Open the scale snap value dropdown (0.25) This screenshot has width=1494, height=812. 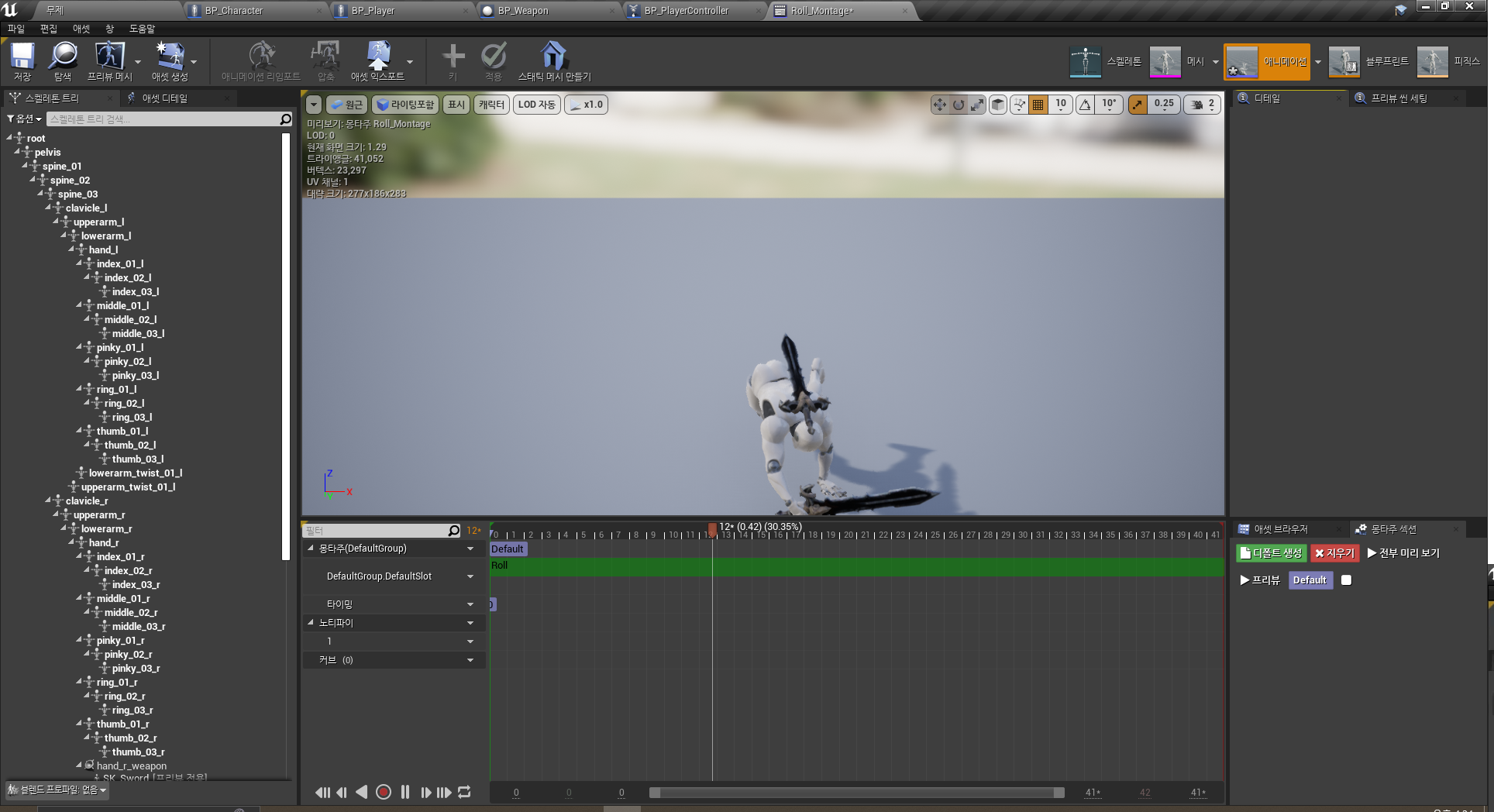1164,105
